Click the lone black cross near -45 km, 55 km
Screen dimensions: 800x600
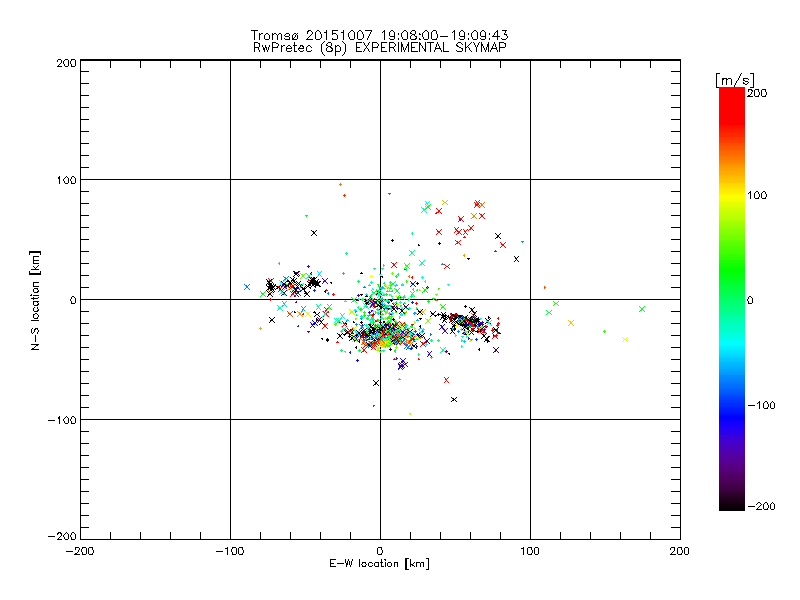[x=314, y=233]
